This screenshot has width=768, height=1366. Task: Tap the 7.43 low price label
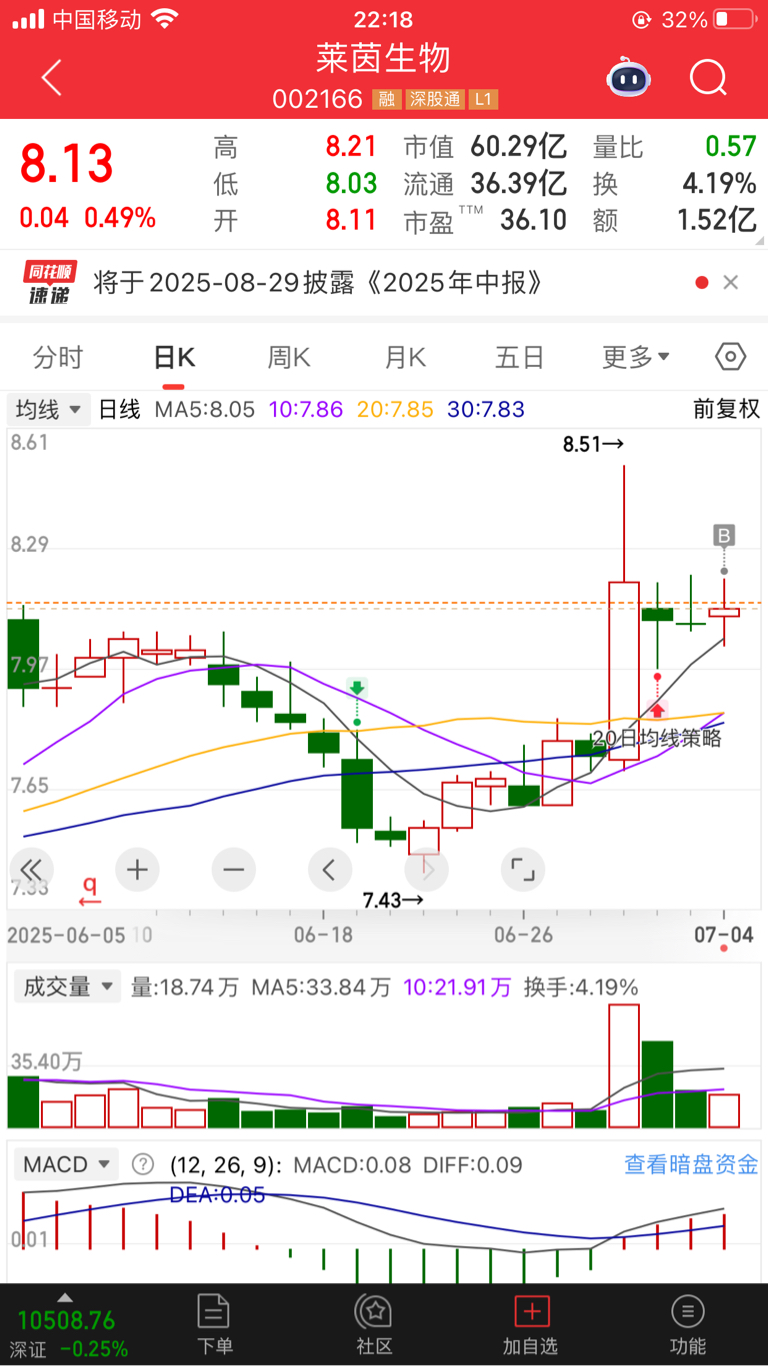[x=392, y=900]
